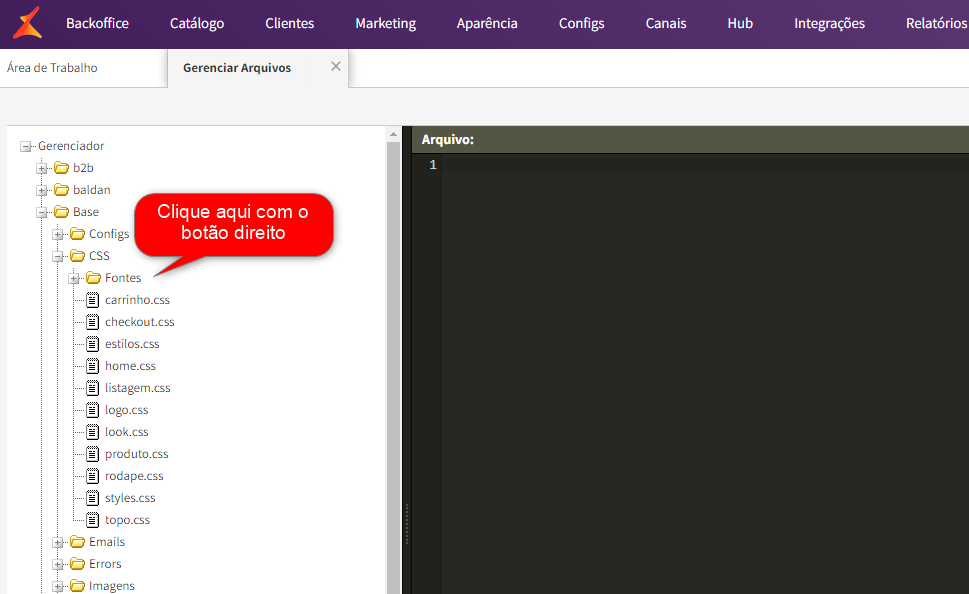Open the Clientes menu

pyautogui.click(x=289, y=23)
